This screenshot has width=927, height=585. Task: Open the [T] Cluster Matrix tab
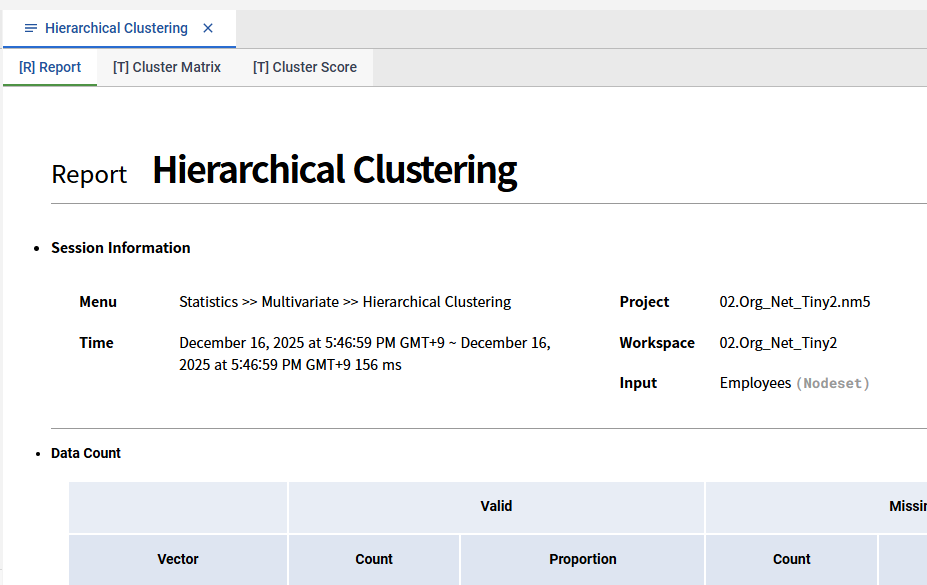(167, 67)
